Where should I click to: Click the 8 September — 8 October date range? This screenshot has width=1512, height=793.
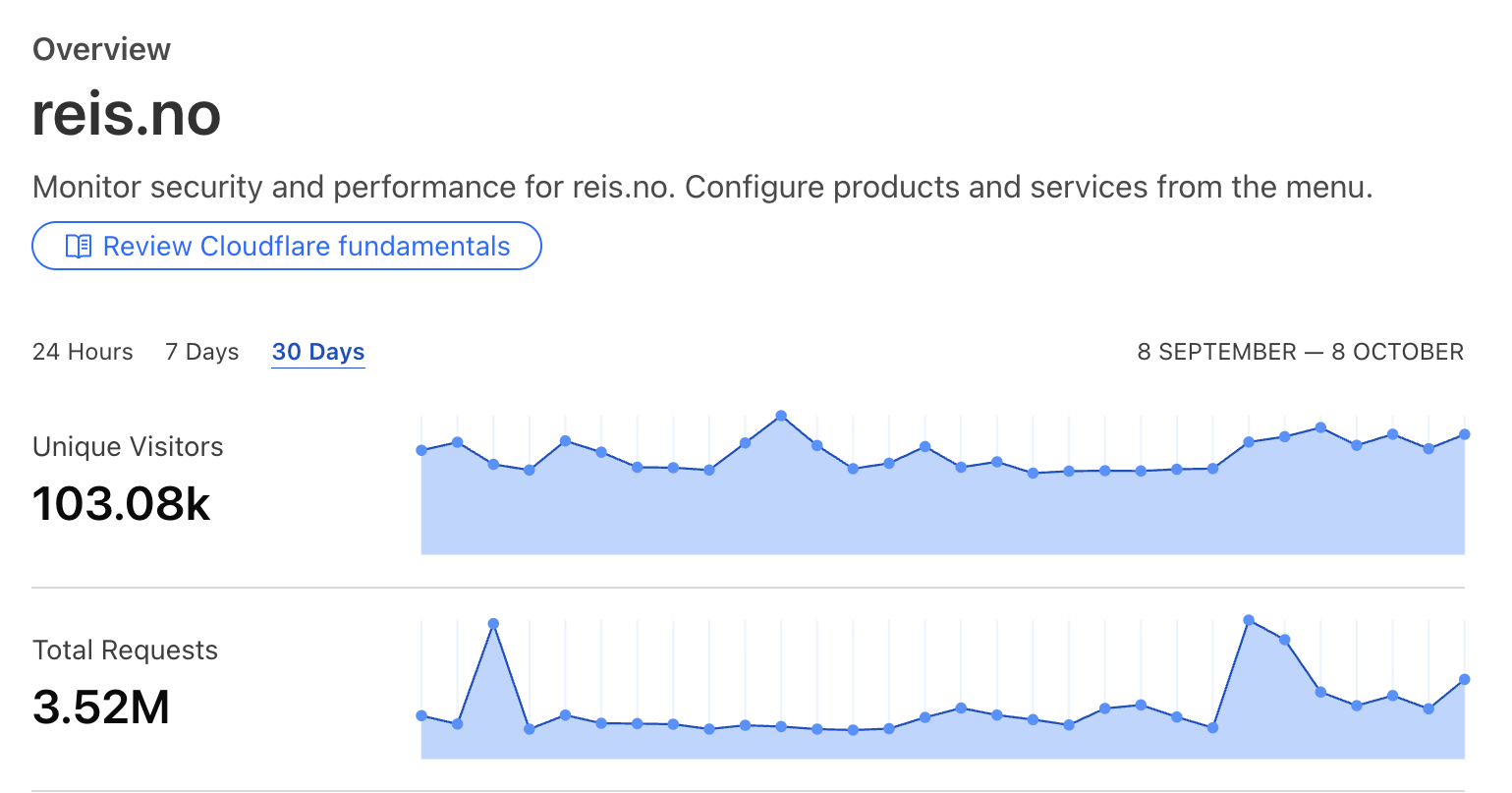(1300, 352)
